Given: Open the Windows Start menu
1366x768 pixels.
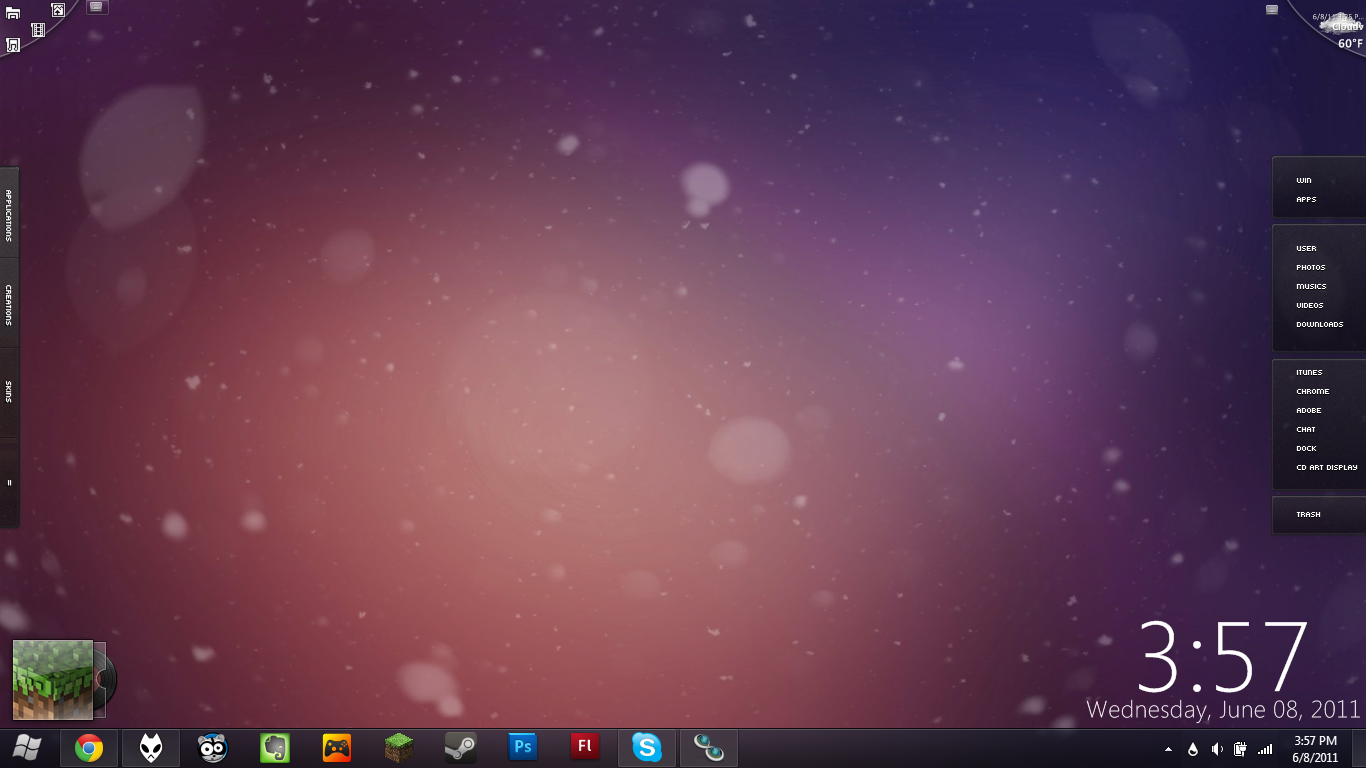Looking at the screenshot, I should pos(27,748).
